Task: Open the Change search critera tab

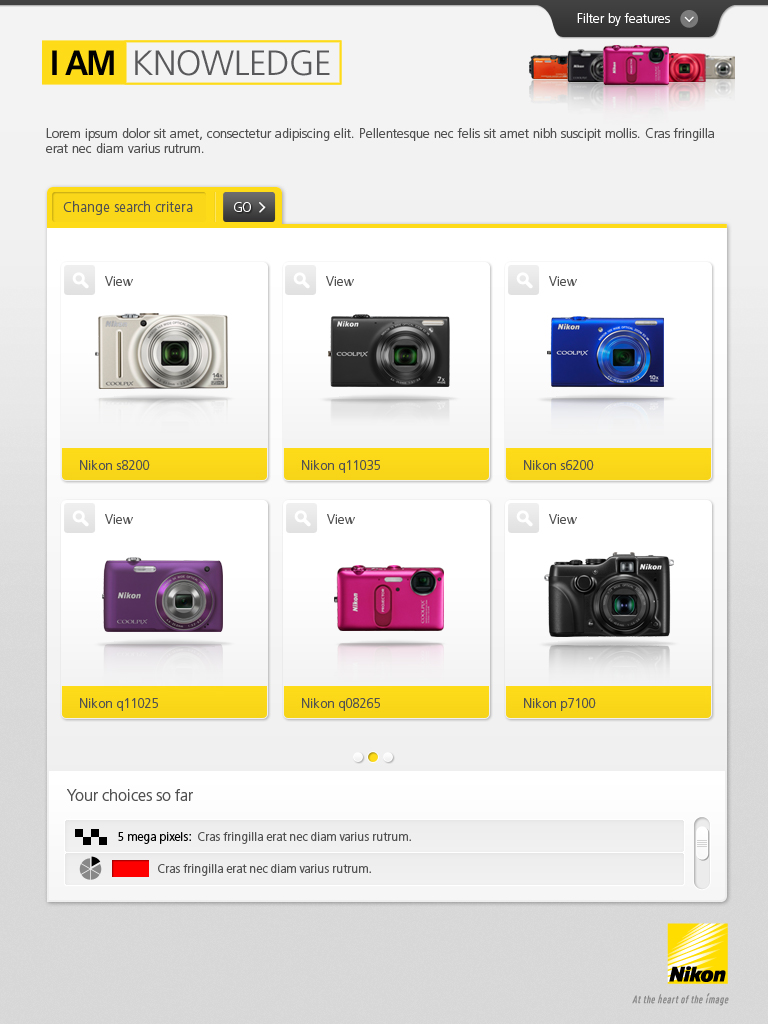Action: (x=128, y=207)
